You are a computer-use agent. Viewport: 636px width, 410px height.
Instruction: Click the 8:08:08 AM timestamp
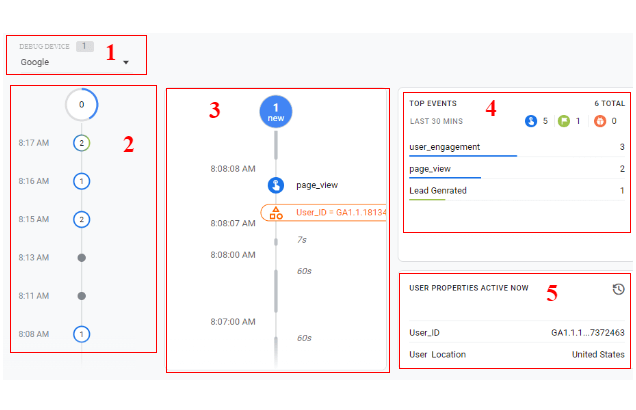pyautogui.click(x=233, y=169)
